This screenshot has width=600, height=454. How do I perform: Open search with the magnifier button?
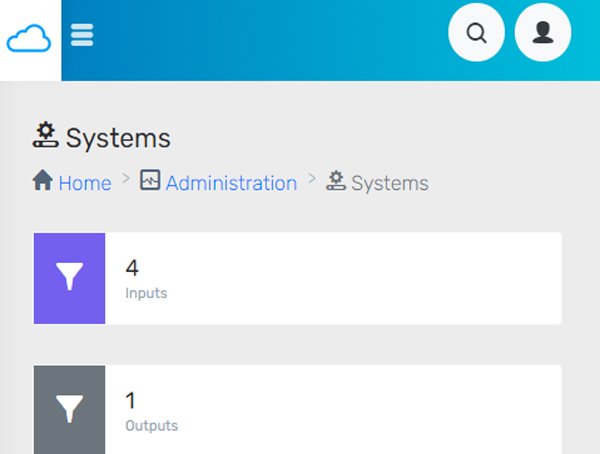pyautogui.click(x=477, y=33)
